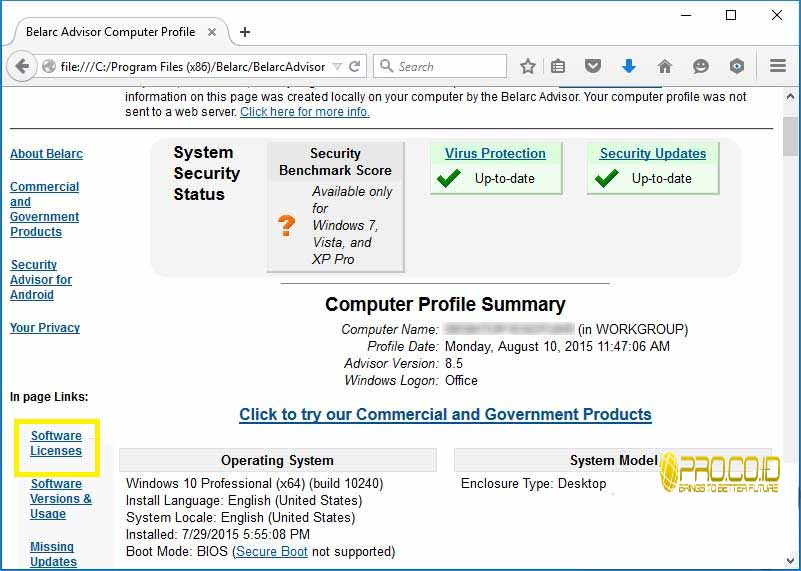Select Belarc Advisor Computer Profile tab
This screenshot has height=571, width=801.
tap(111, 32)
